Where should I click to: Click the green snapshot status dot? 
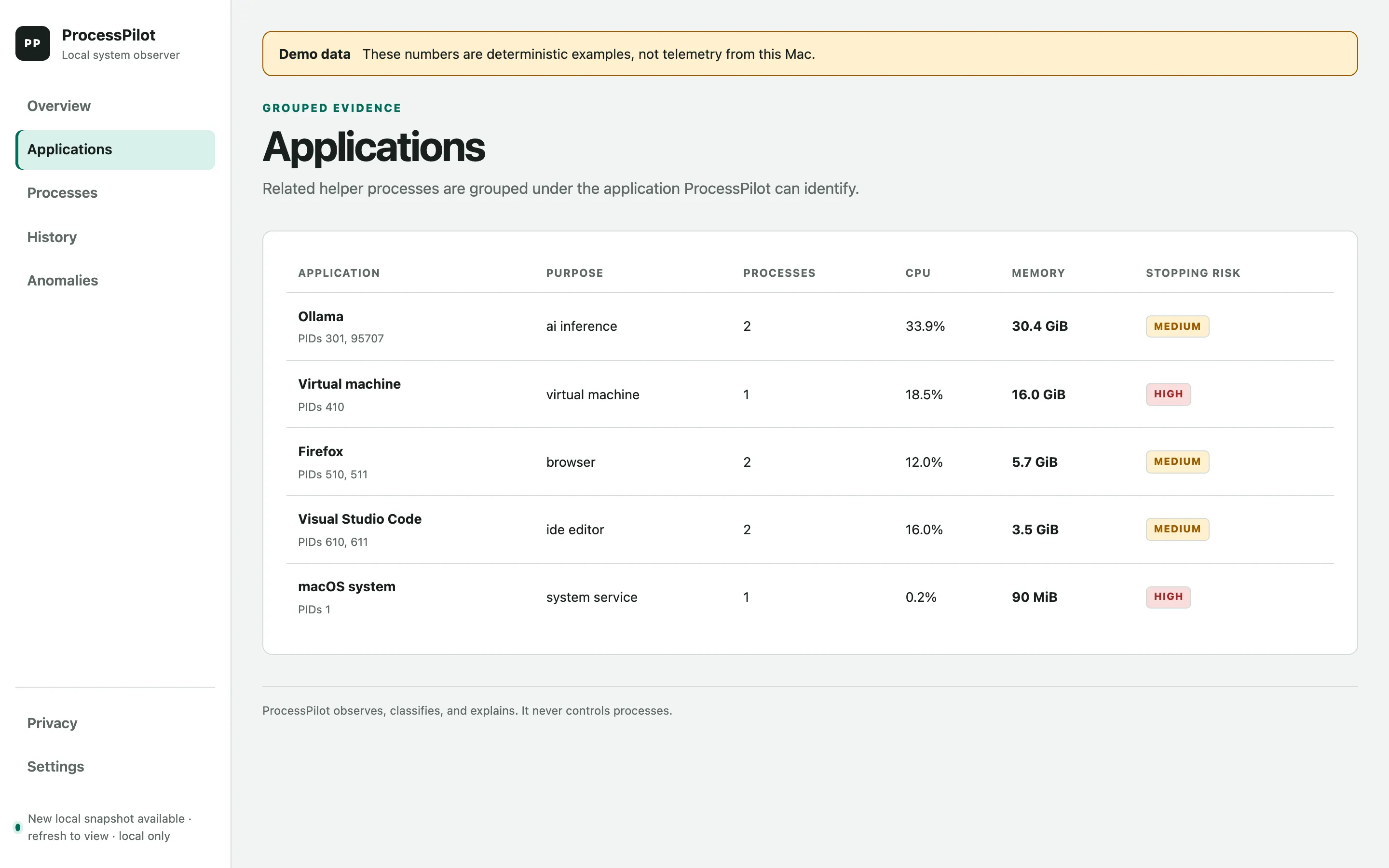pos(18,827)
